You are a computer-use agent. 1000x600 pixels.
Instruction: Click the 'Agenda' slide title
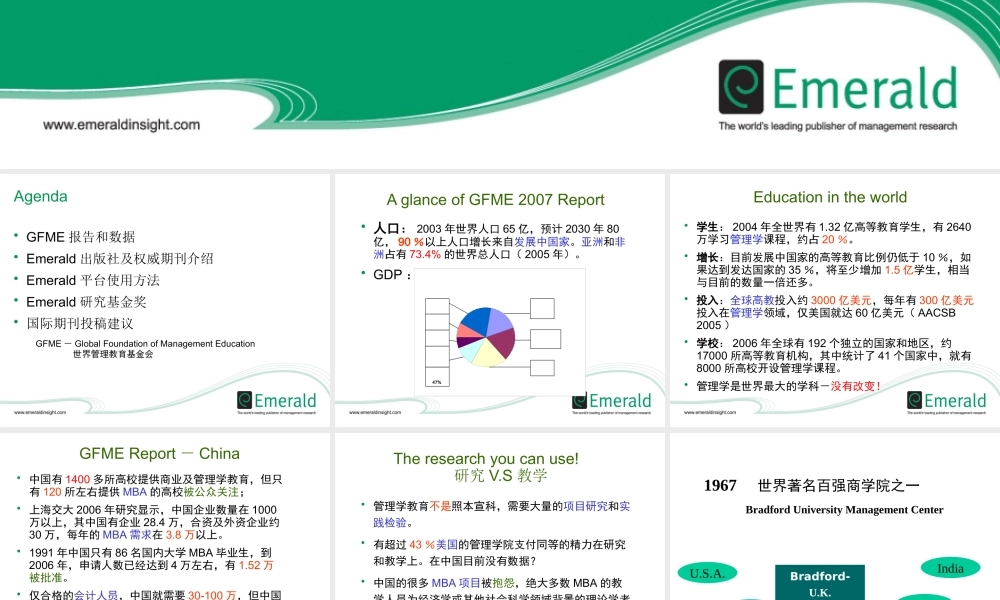pos(41,196)
